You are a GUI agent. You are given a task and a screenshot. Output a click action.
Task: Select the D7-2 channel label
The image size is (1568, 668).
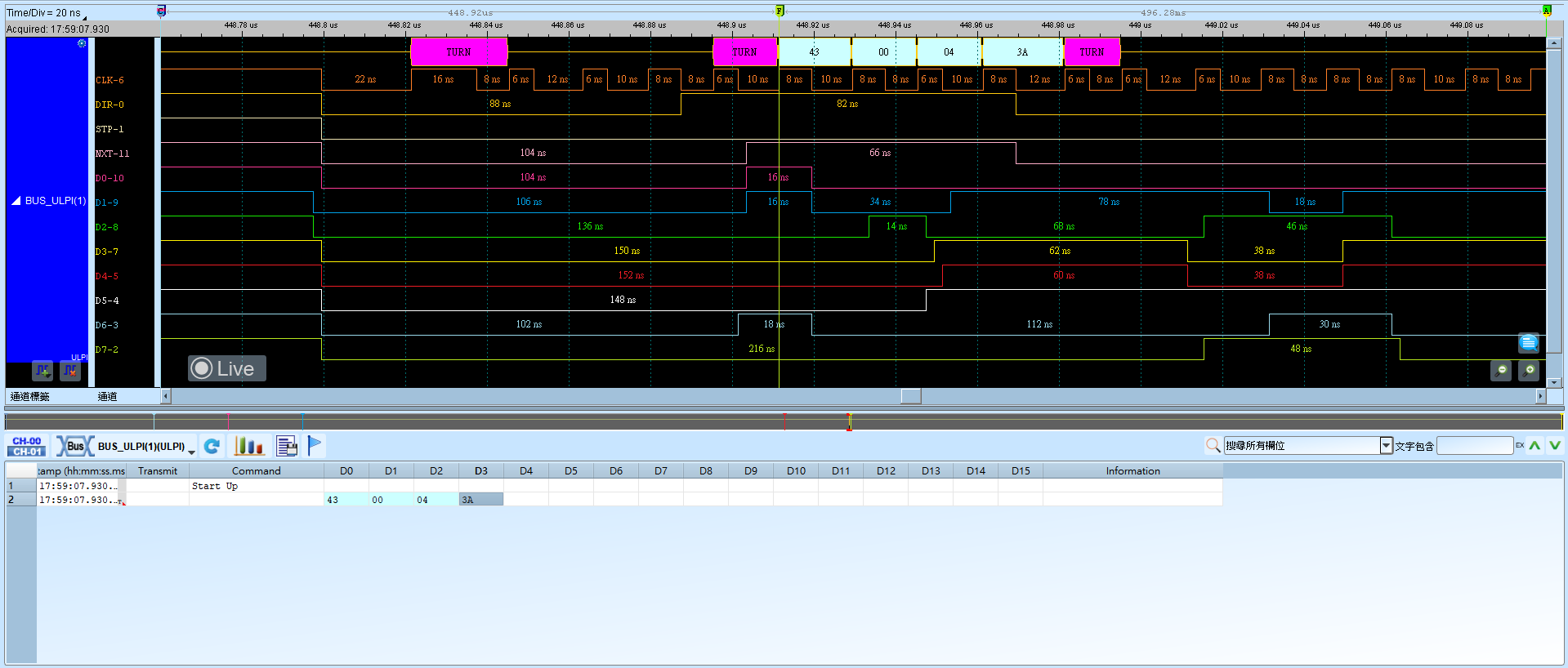pyautogui.click(x=106, y=350)
